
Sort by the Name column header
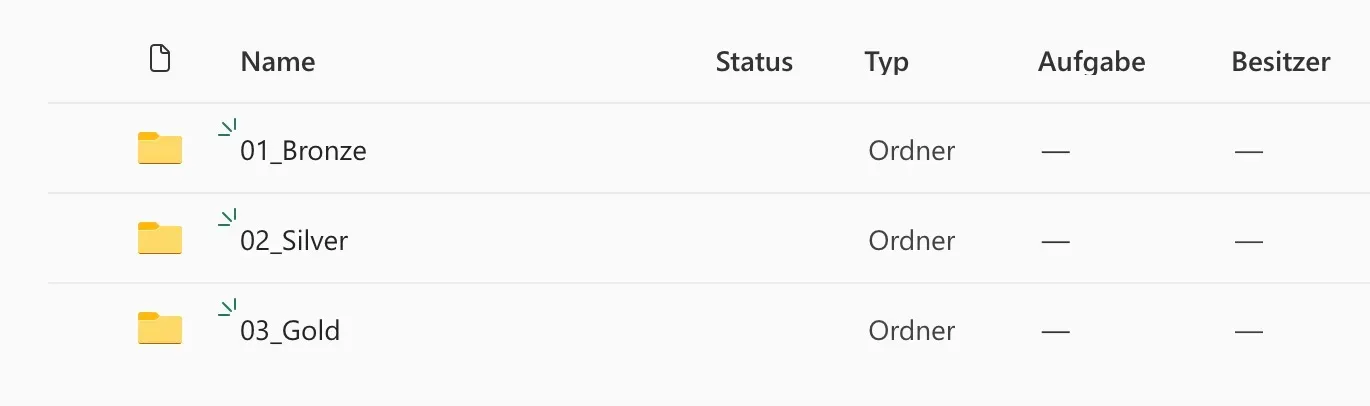pos(278,62)
